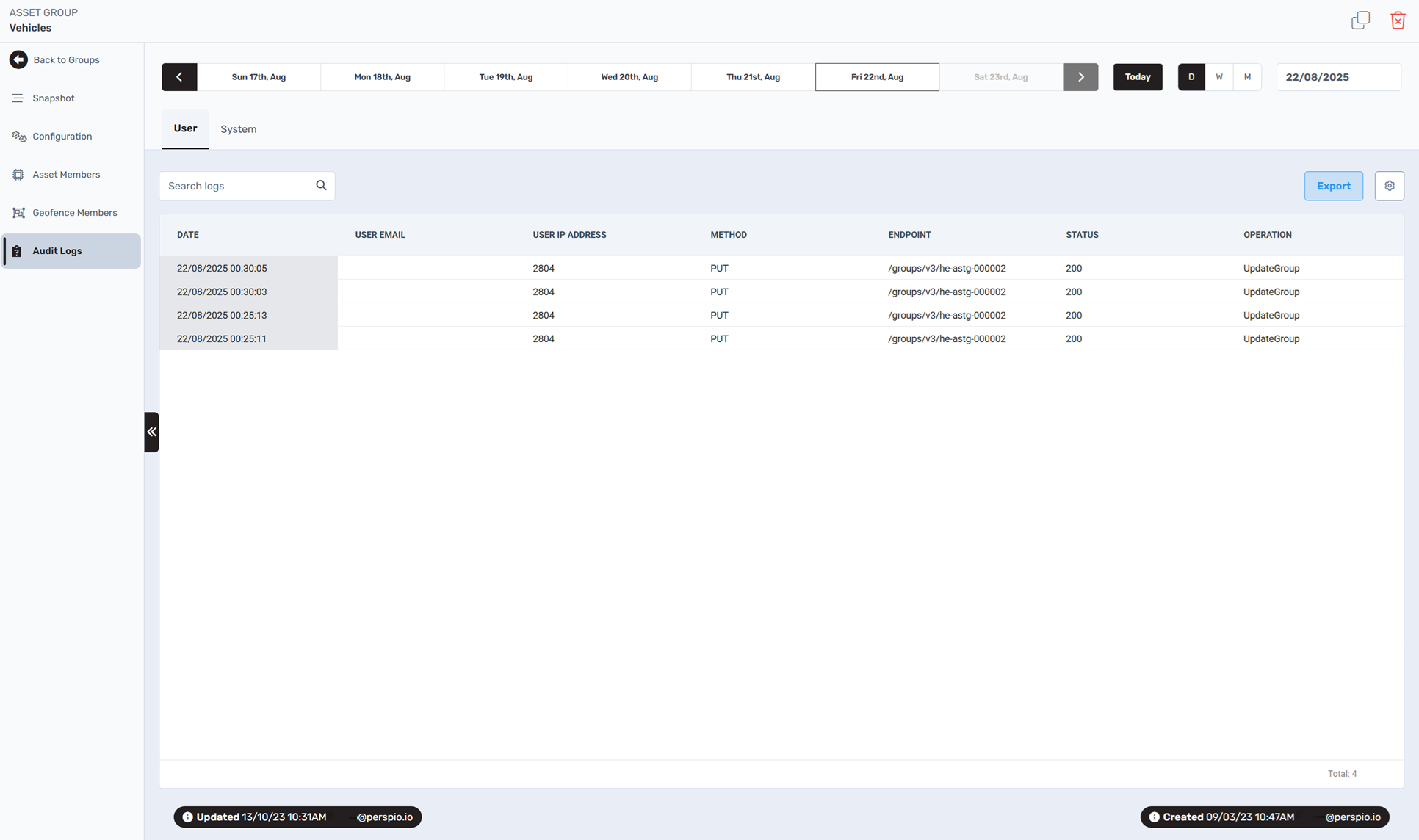Click the Back to Groups arrow icon
This screenshot has height=840, width=1419.
(18, 59)
